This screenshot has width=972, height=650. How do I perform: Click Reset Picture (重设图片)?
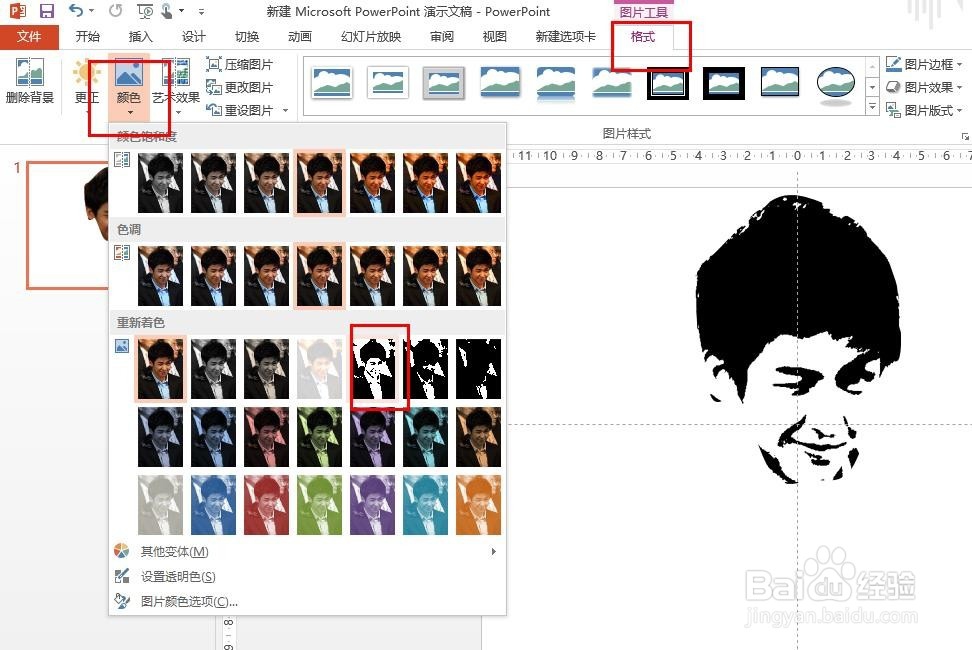click(x=239, y=110)
